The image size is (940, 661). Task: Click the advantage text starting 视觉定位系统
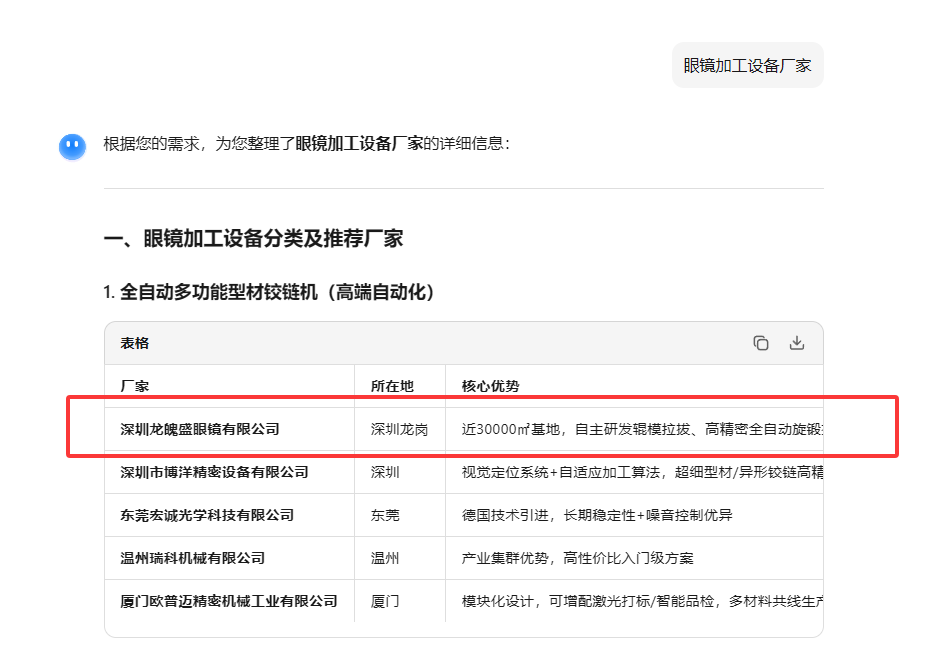642,472
